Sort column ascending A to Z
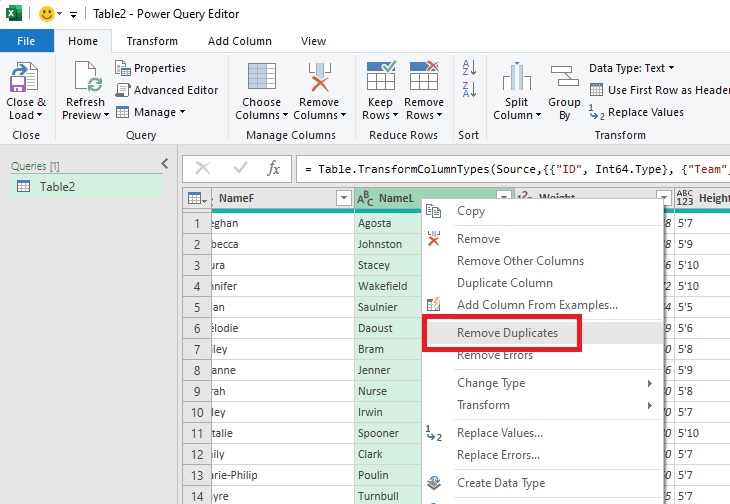 pos(469,68)
